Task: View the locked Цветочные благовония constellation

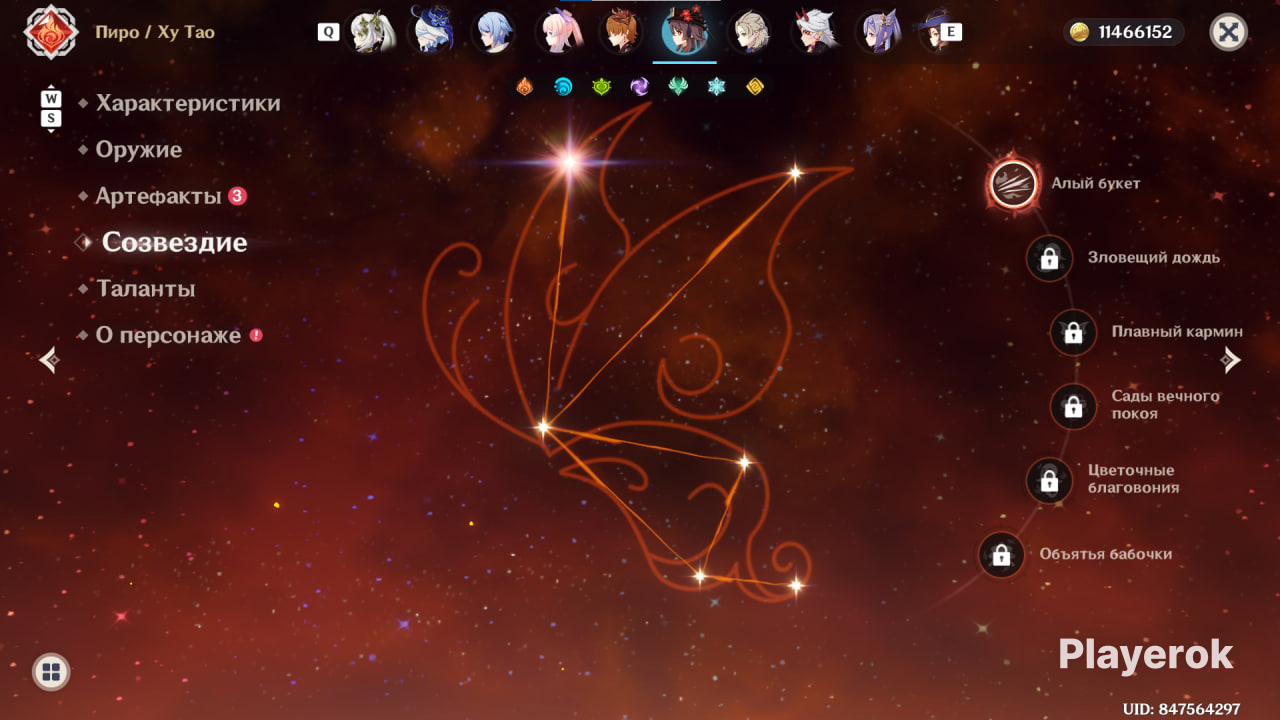Action: [x=1049, y=480]
